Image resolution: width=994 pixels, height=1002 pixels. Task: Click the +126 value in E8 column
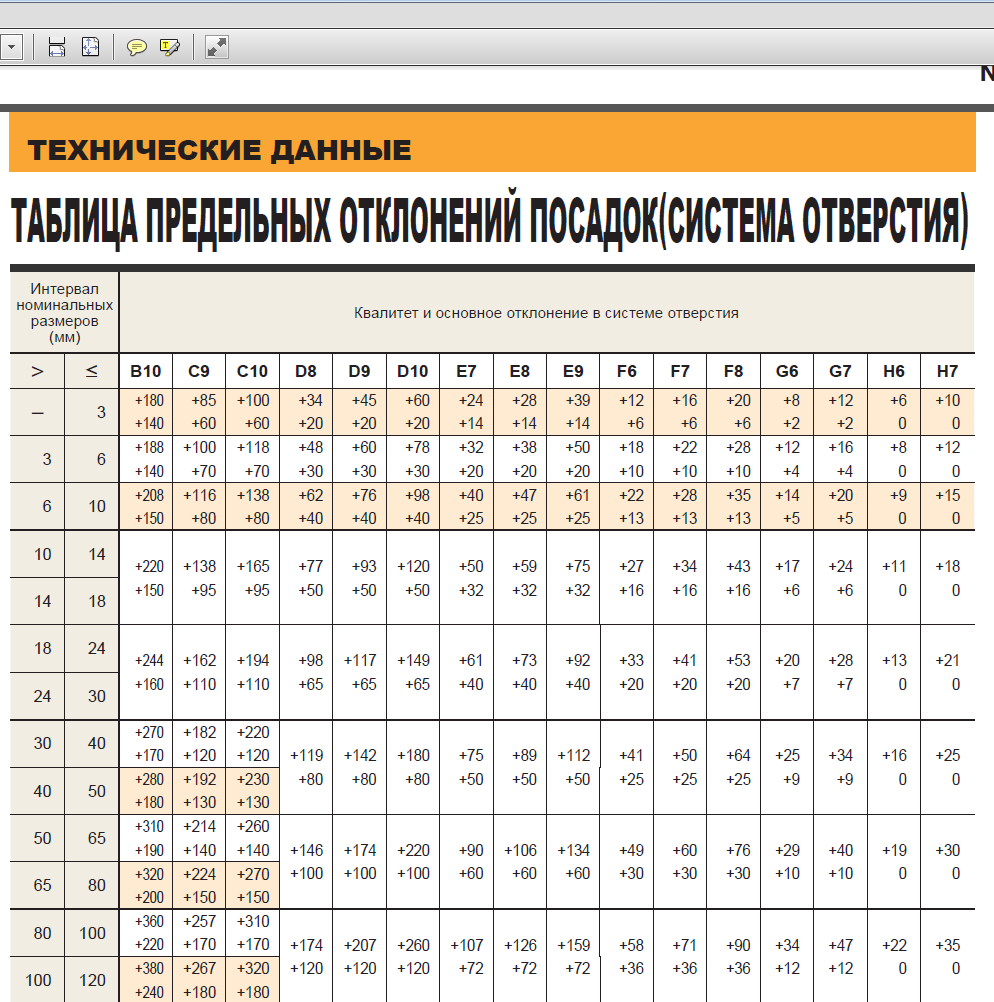point(520,945)
